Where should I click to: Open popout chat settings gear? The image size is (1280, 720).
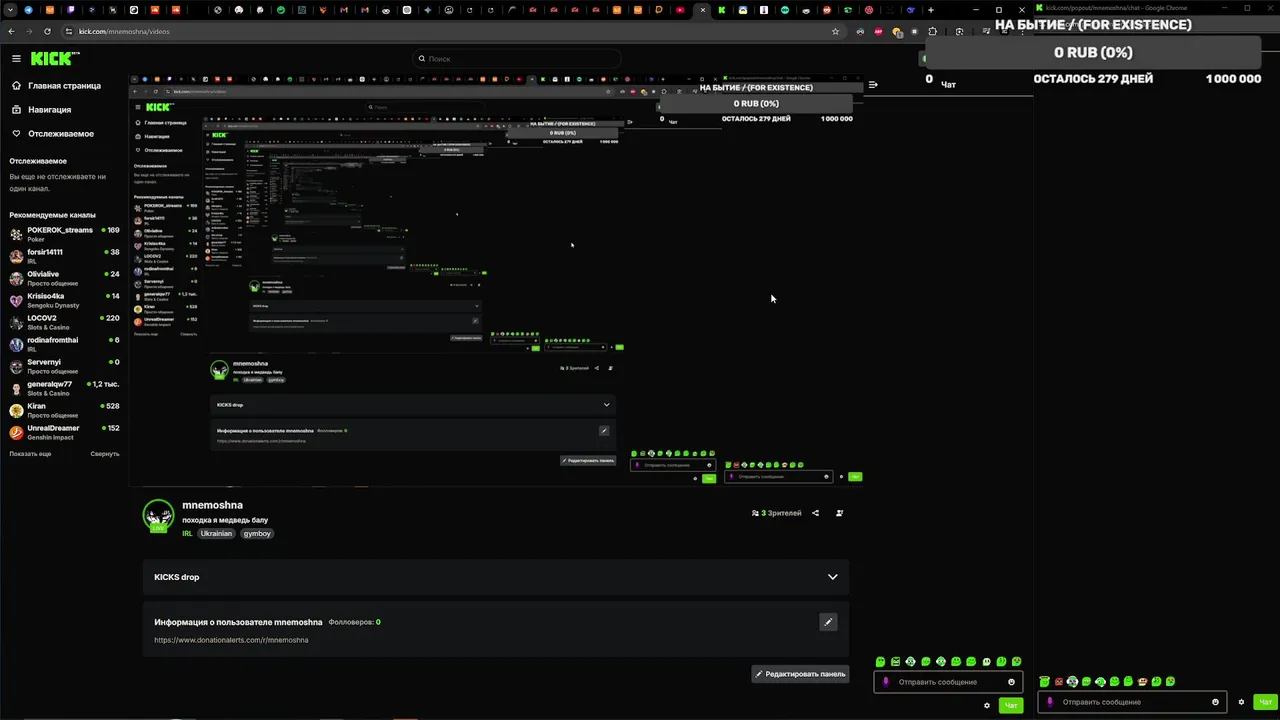[1241, 702]
